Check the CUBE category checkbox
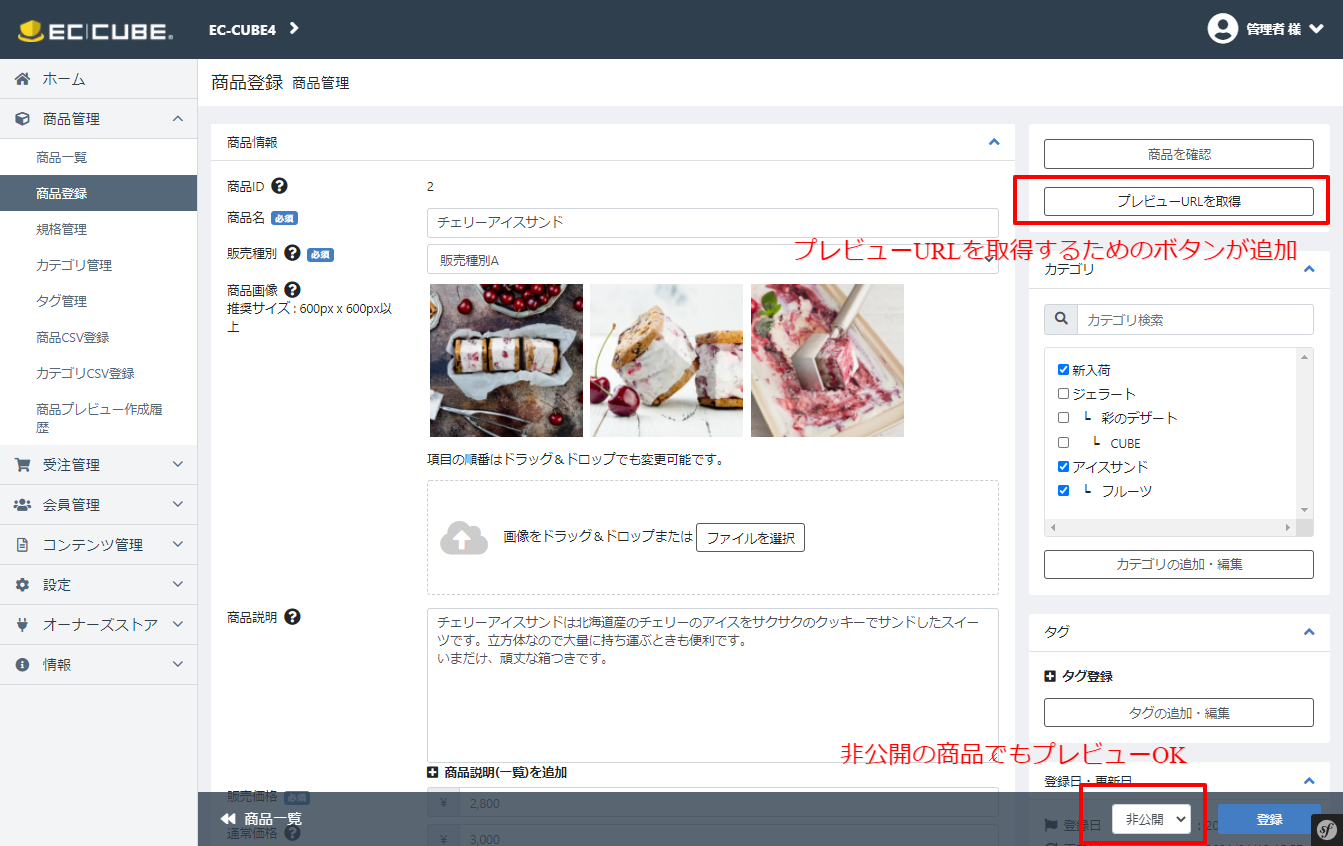The width and height of the screenshot is (1343, 846). tap(1063, 442)
